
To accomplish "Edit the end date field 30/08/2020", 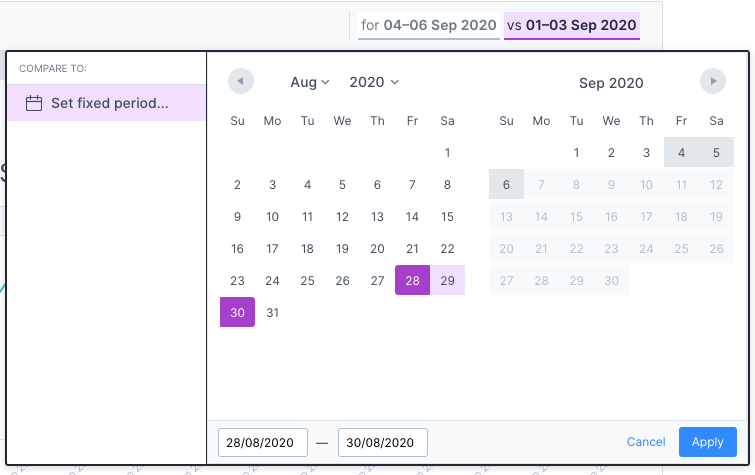I will coord(382,442).
